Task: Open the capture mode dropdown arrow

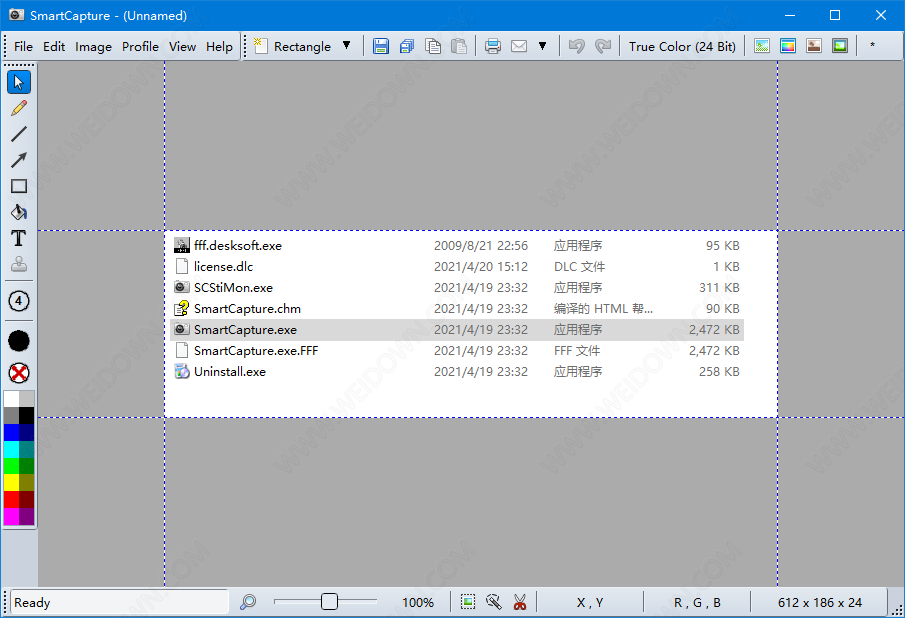Action: (346, 46)
